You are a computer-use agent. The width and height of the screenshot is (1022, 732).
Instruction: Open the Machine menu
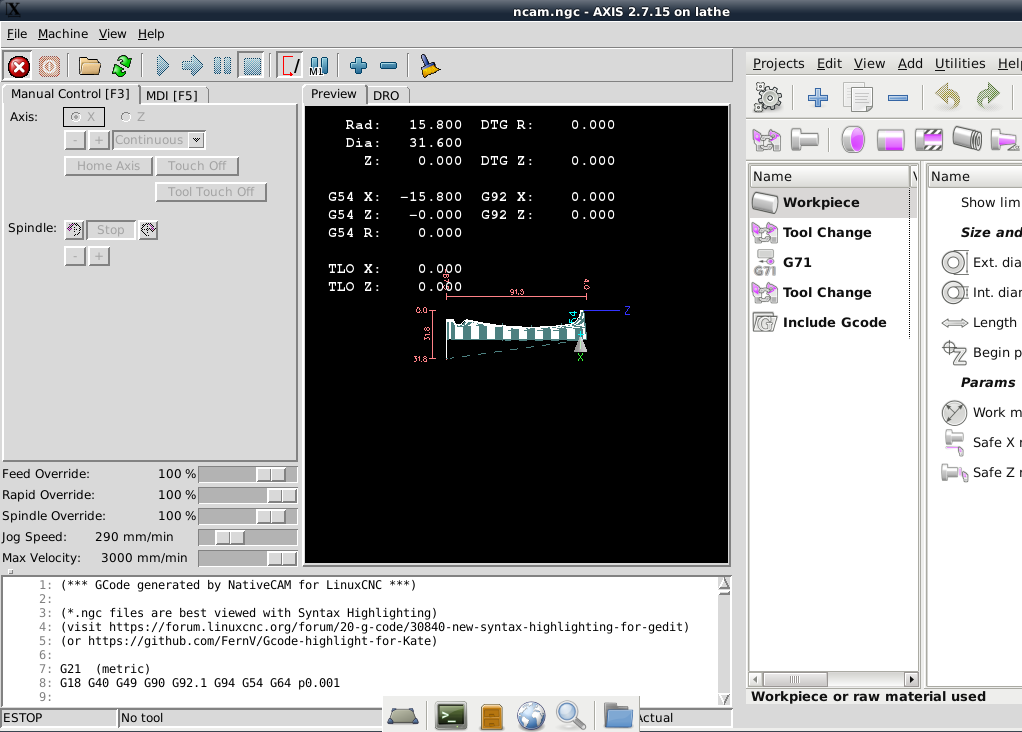click(63, 34)
